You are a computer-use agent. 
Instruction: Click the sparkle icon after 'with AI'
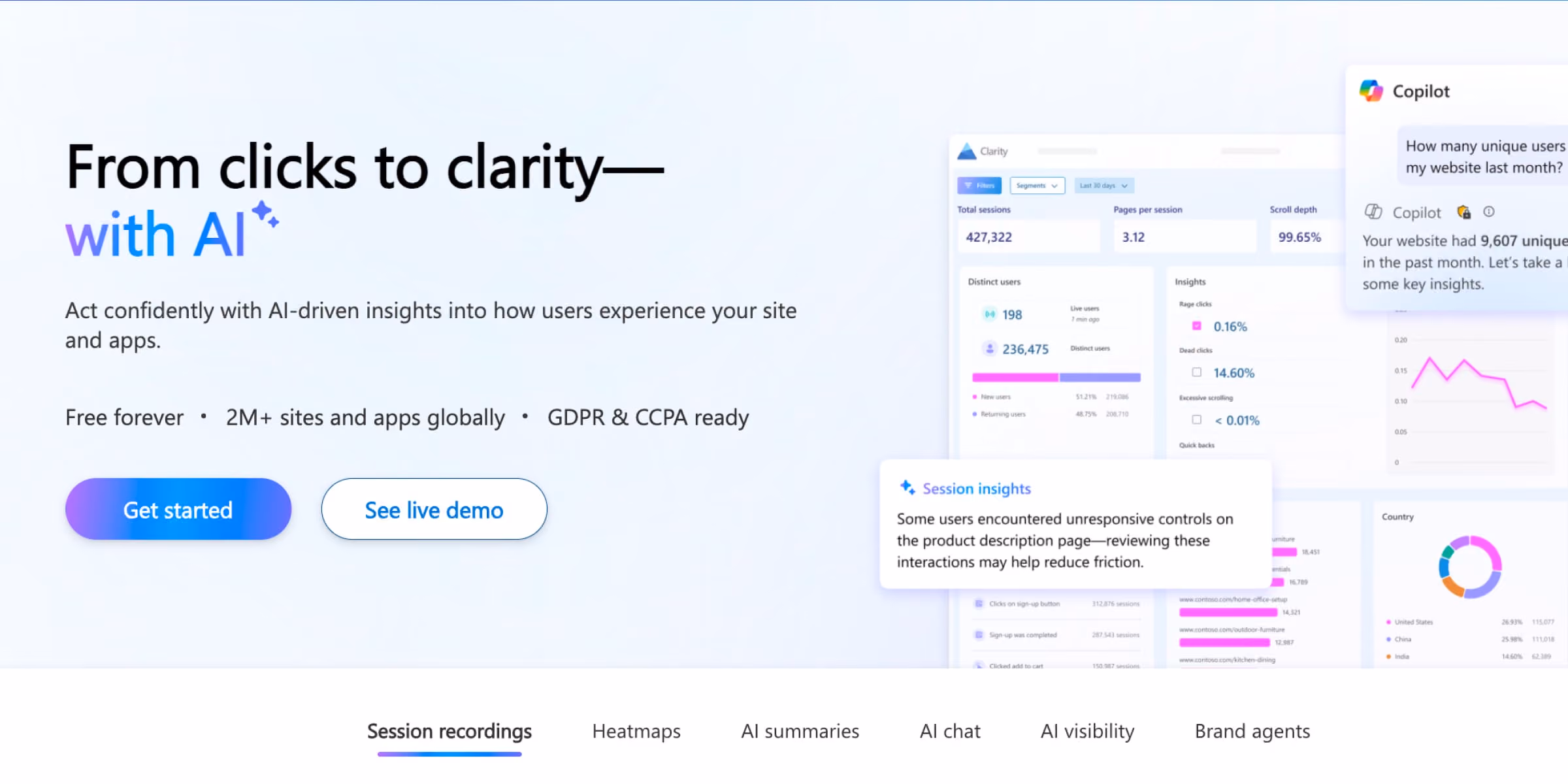point(265,214)
